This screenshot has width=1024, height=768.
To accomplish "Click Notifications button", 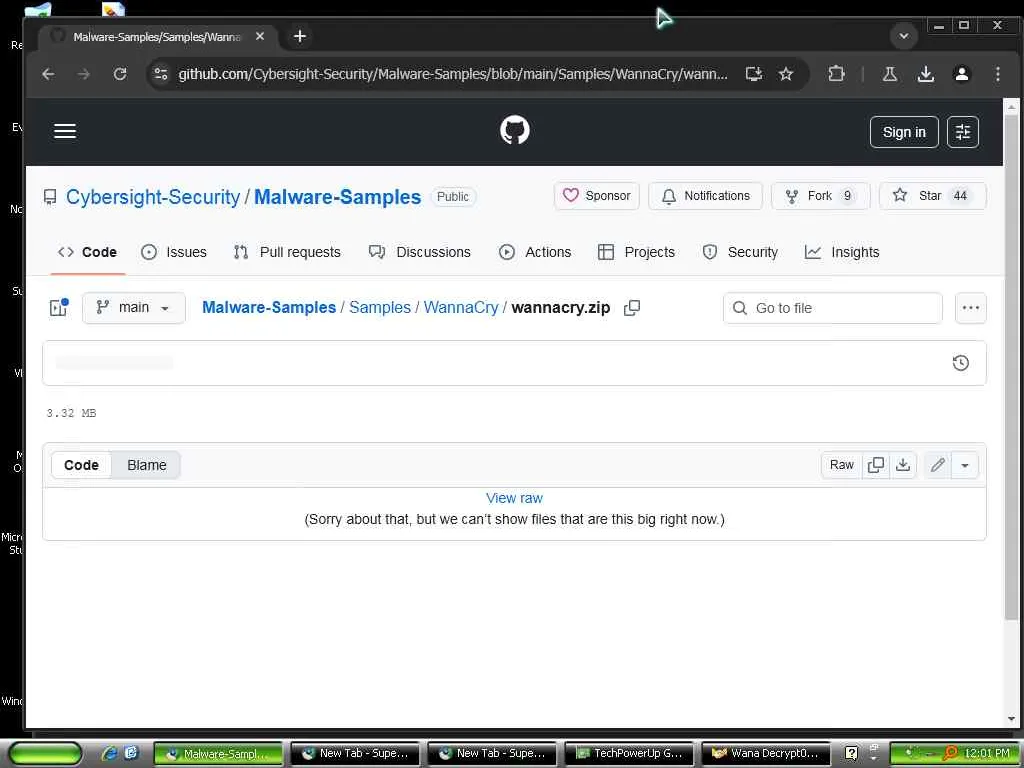I will click(x=705, y=196).
